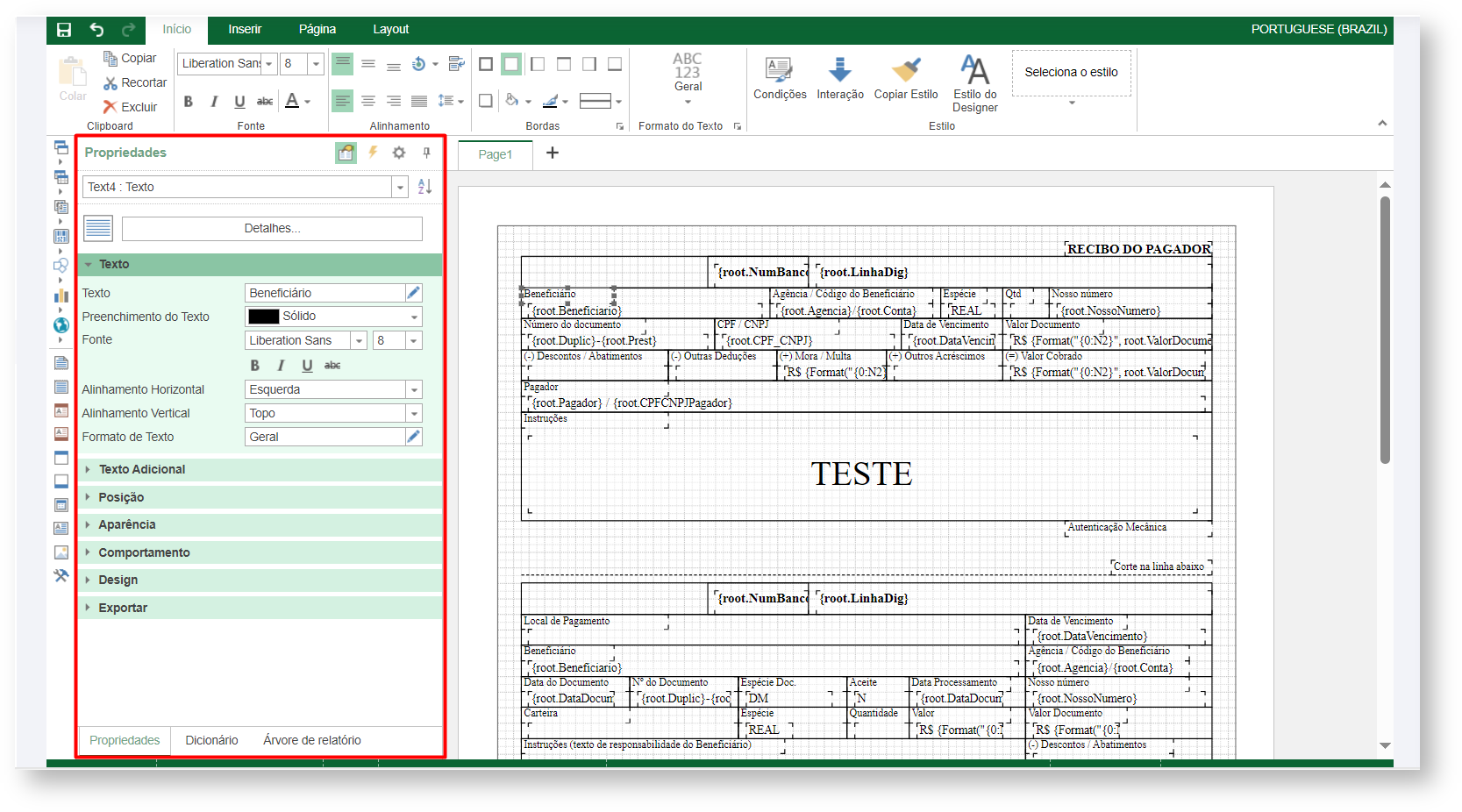Toggle bold in ribbon Fonte group

(x=188, y=102)
